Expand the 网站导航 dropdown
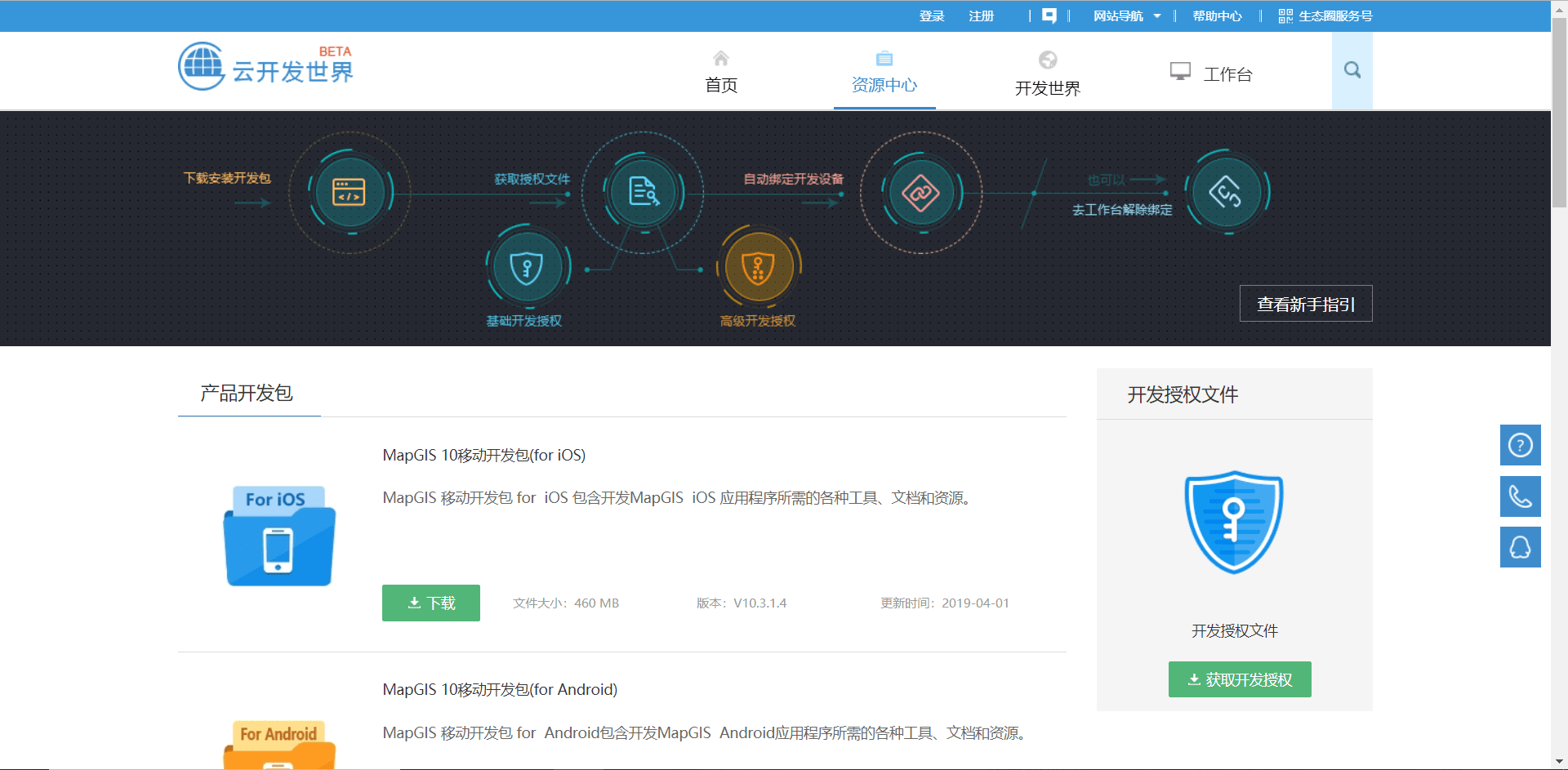Viewport: 1568px width, 770px height. tap(1127, 16)
